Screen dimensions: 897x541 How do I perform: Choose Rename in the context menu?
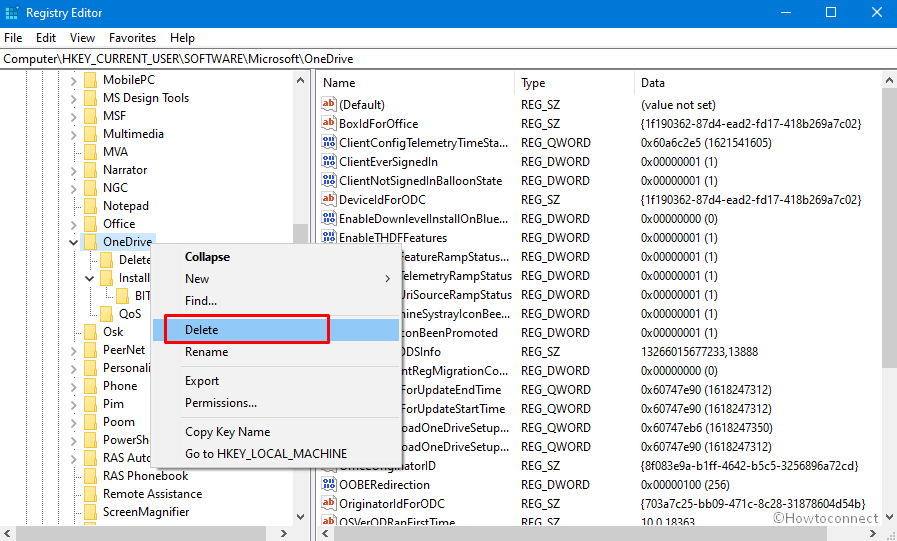click(x=276, y=352)
